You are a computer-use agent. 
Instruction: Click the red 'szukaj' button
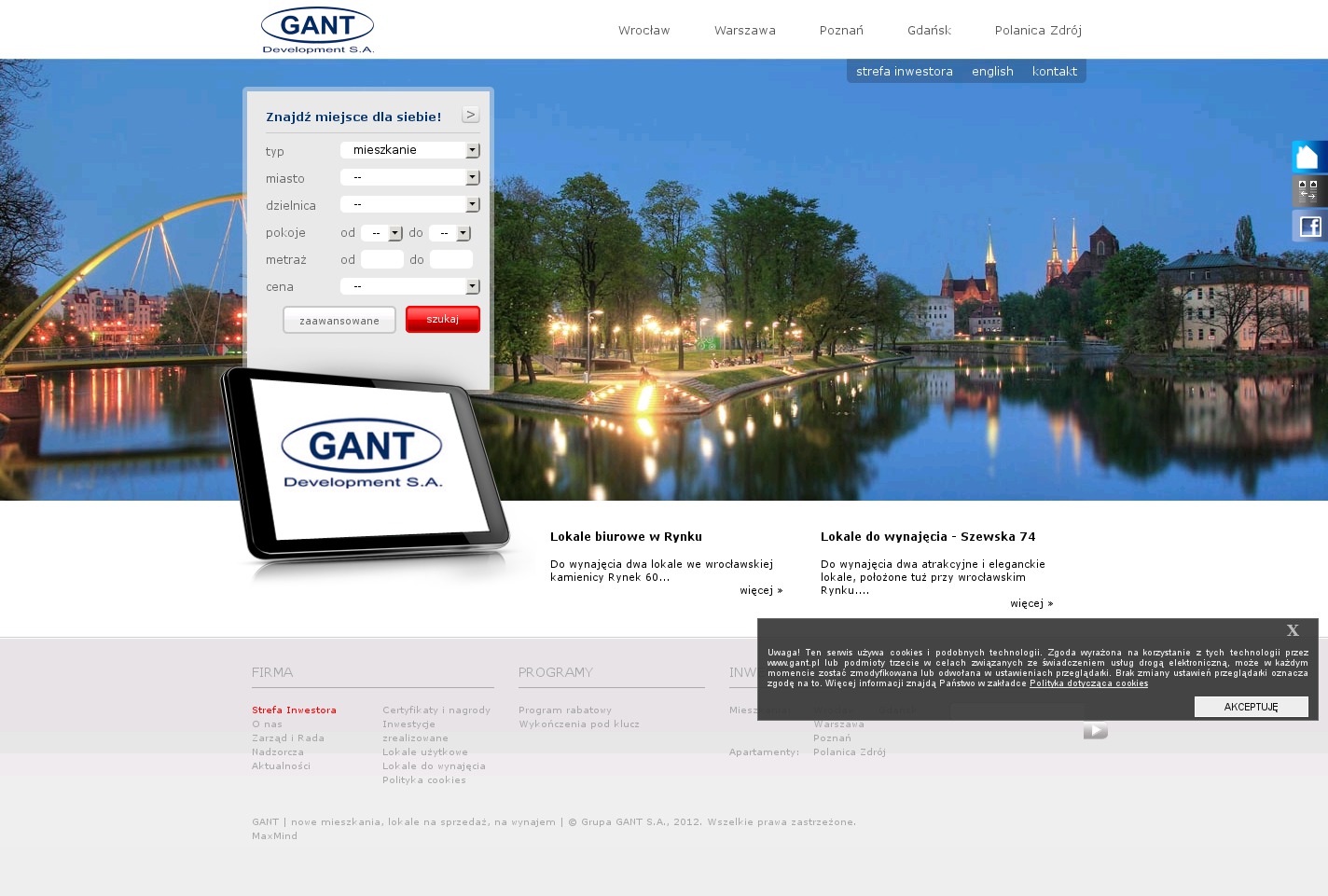443,319
